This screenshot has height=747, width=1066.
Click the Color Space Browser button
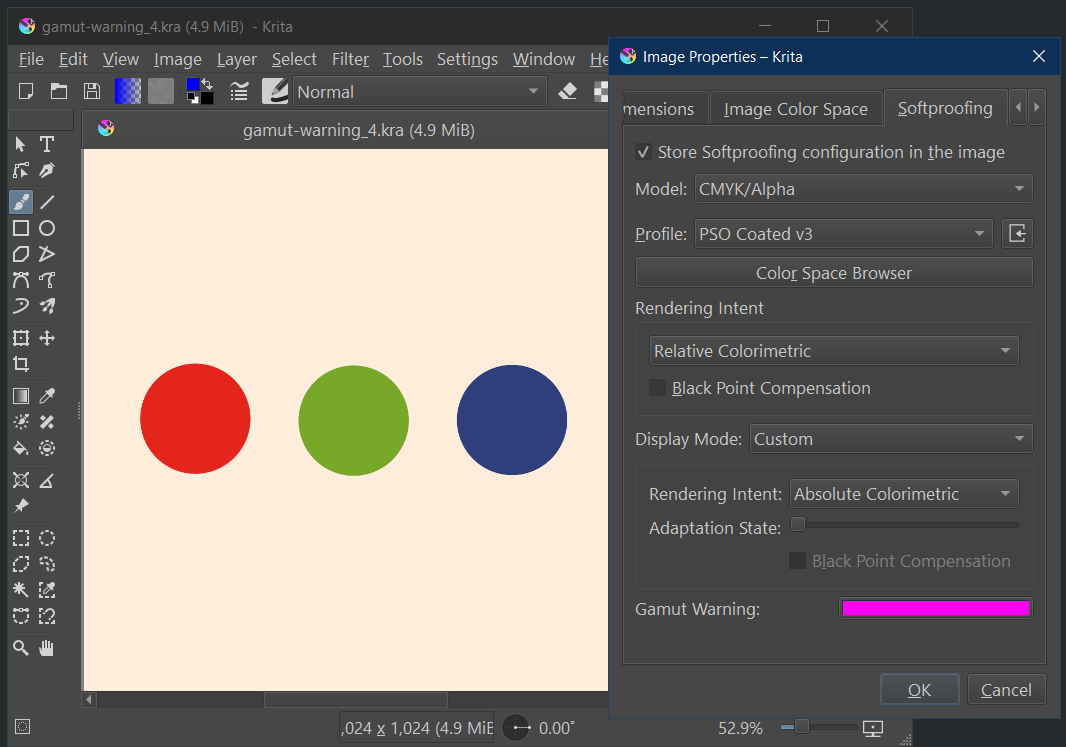(833, 273)
